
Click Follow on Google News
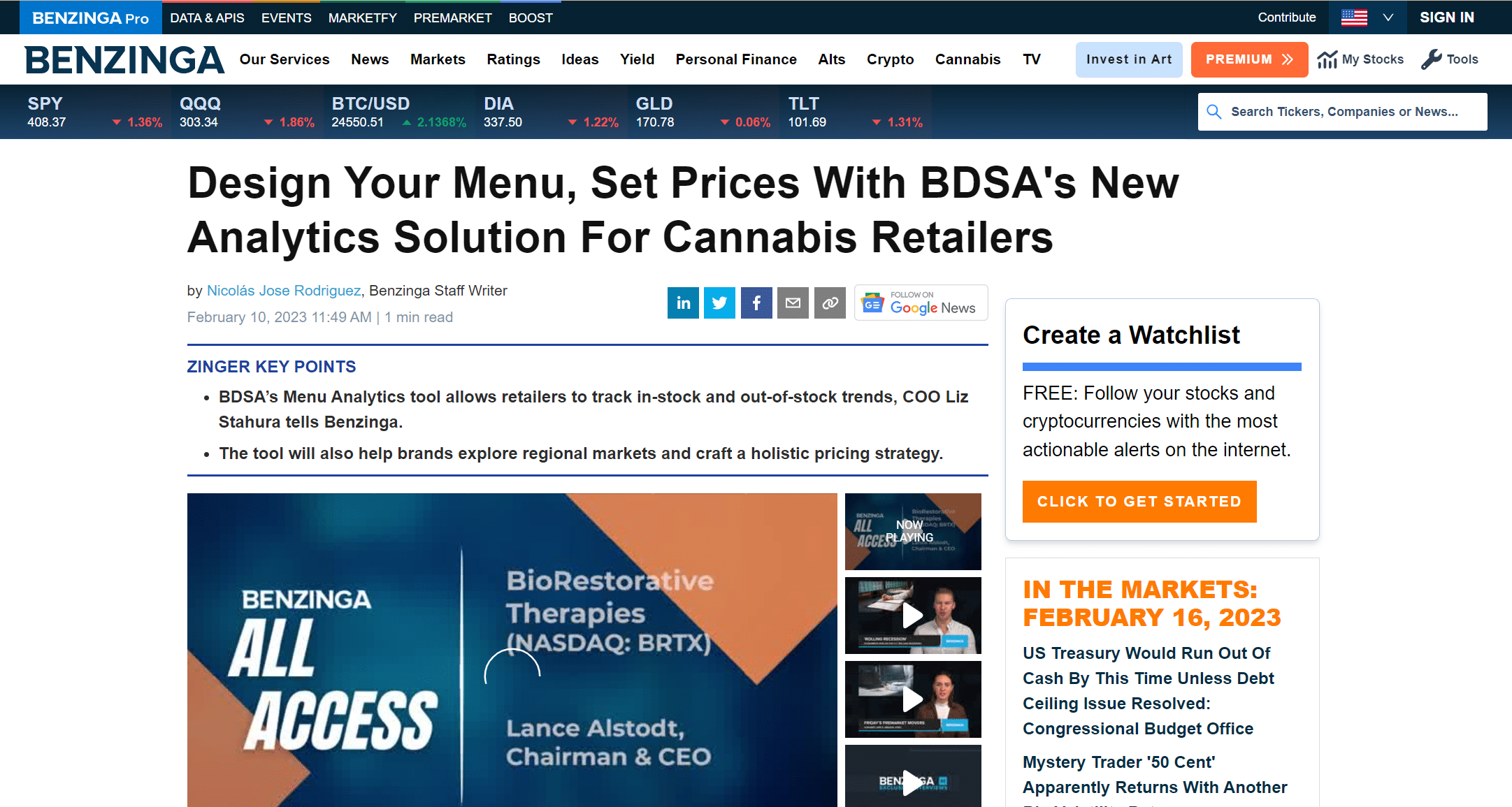pyautogui.click(x=921, y=303)
